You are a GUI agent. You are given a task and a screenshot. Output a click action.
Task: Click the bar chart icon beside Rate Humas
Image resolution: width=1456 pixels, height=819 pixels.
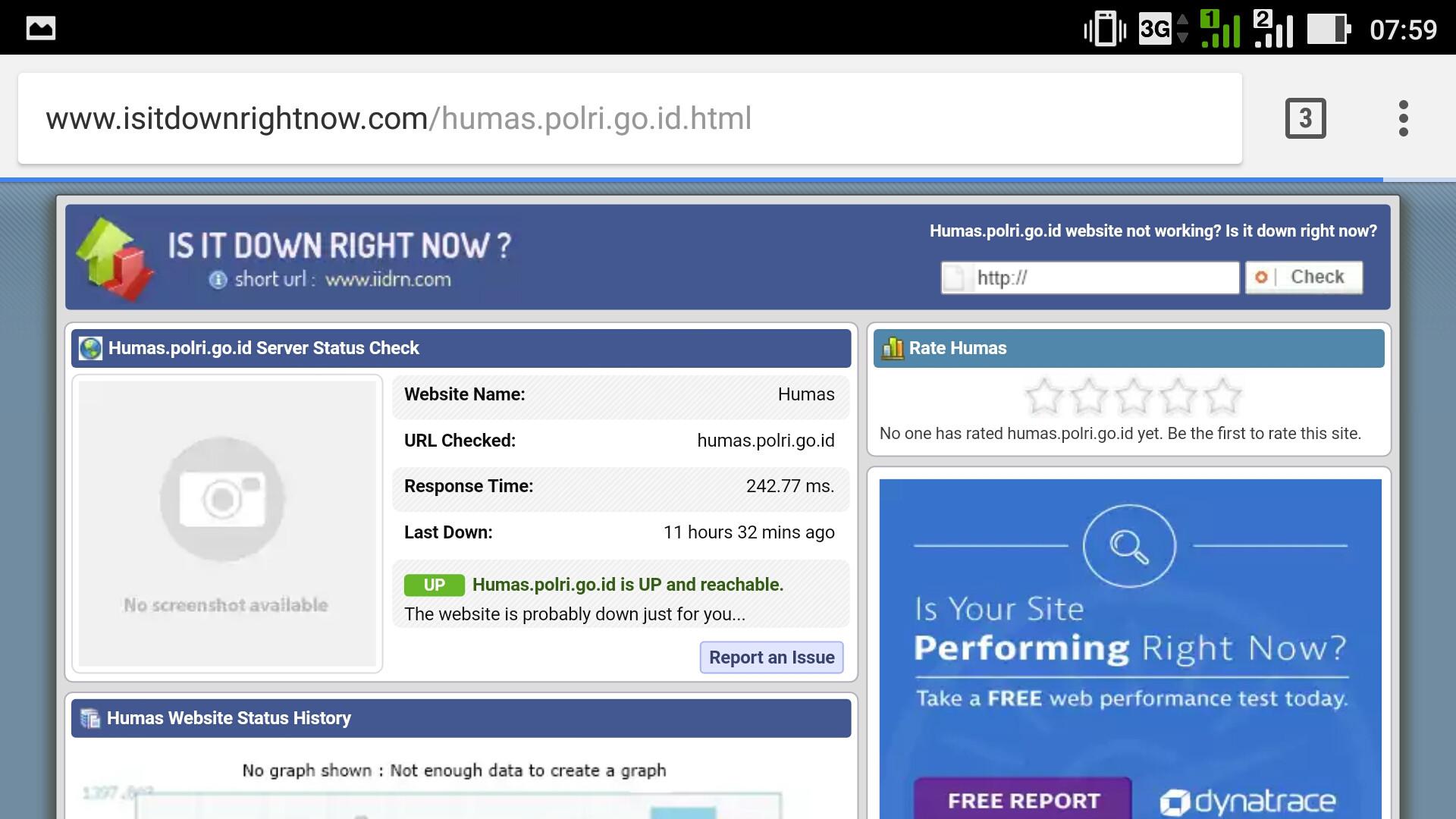pyautogui.click(x=893, y=348)
